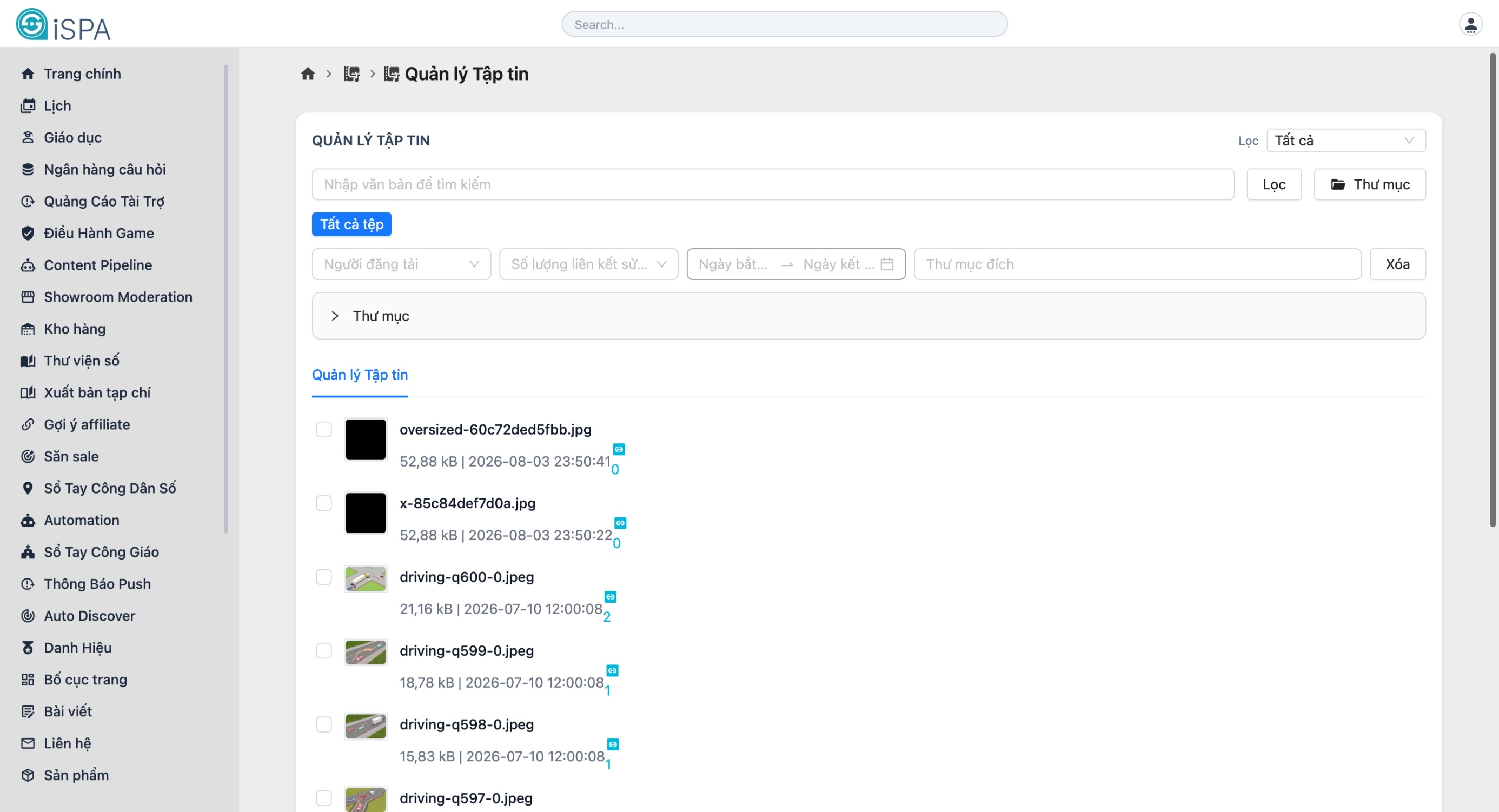This screenshot has height=812, width=1499.
Task: Open the Lọc Tất cả dropdown
Action: coord(1346,141)
